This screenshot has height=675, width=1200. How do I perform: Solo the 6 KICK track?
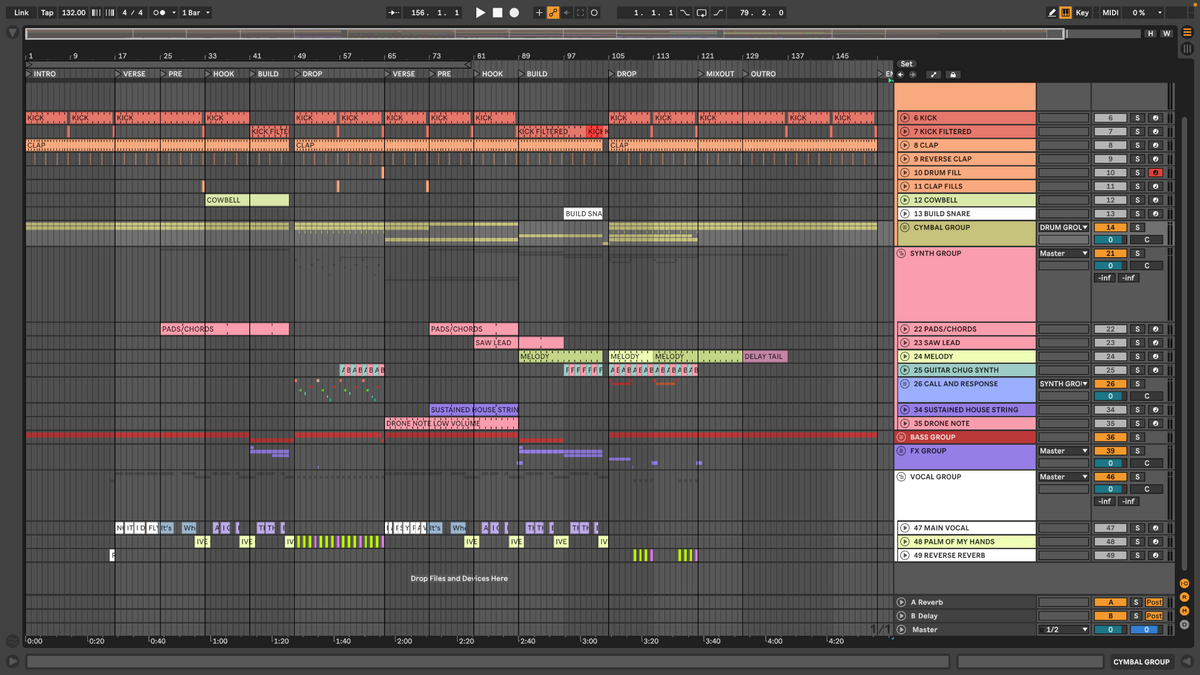[x=1136, y=118]
